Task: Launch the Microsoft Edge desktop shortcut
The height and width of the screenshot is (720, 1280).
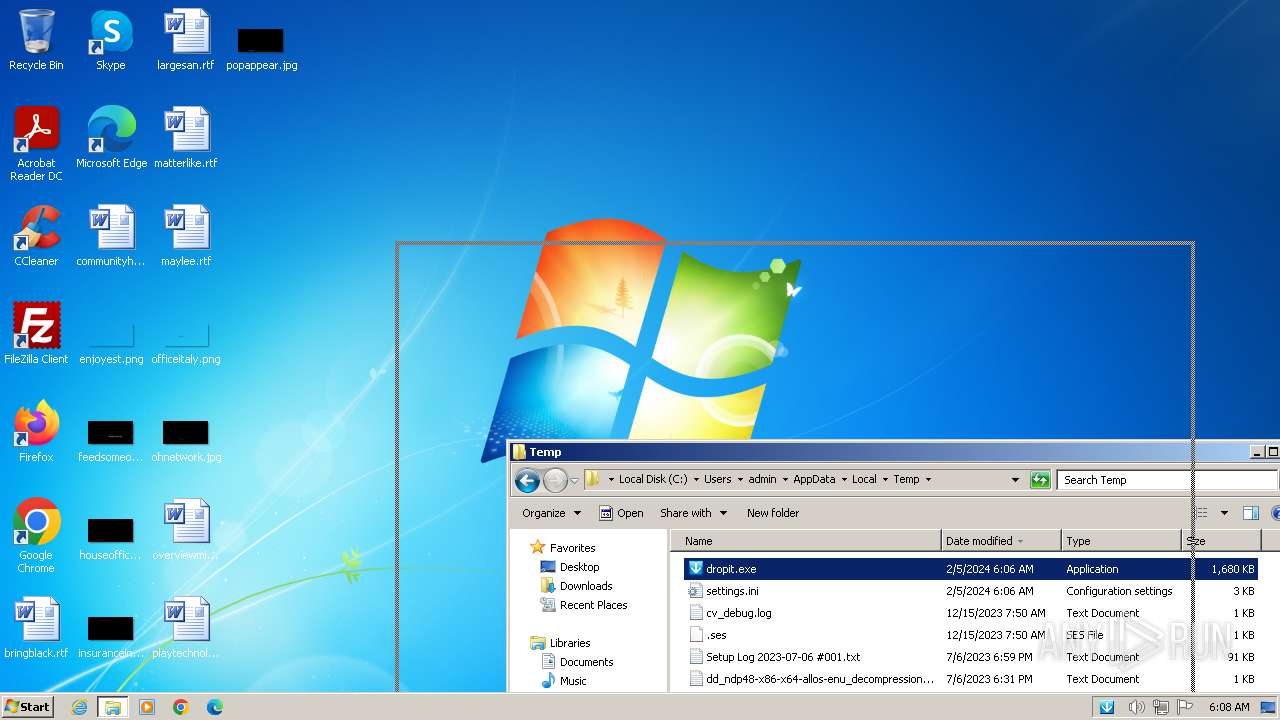Action: click(x=111, y=138)
